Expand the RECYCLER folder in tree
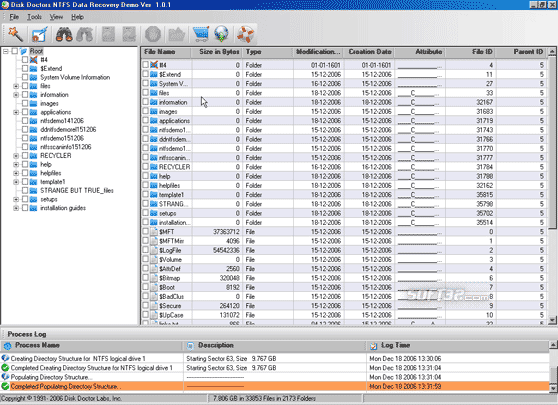The width and height of the screenshot is (558, 405). 16,156
